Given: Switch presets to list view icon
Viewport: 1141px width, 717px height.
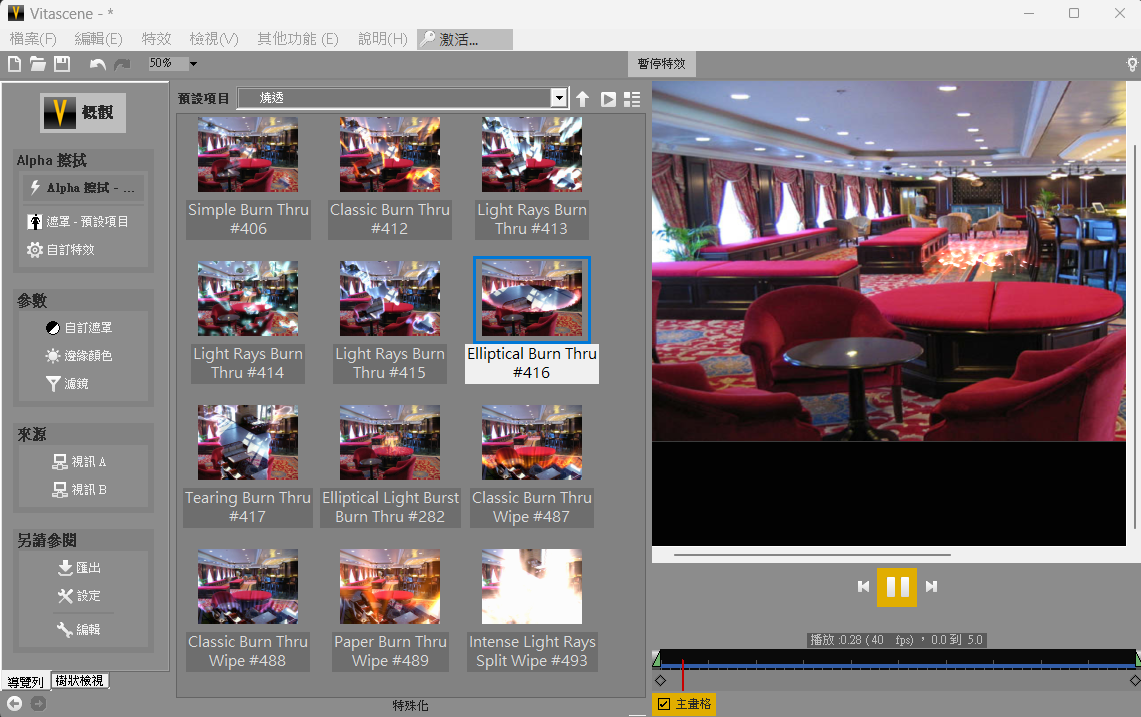Looking at the screenshot, I should click(x=632, y=99).
